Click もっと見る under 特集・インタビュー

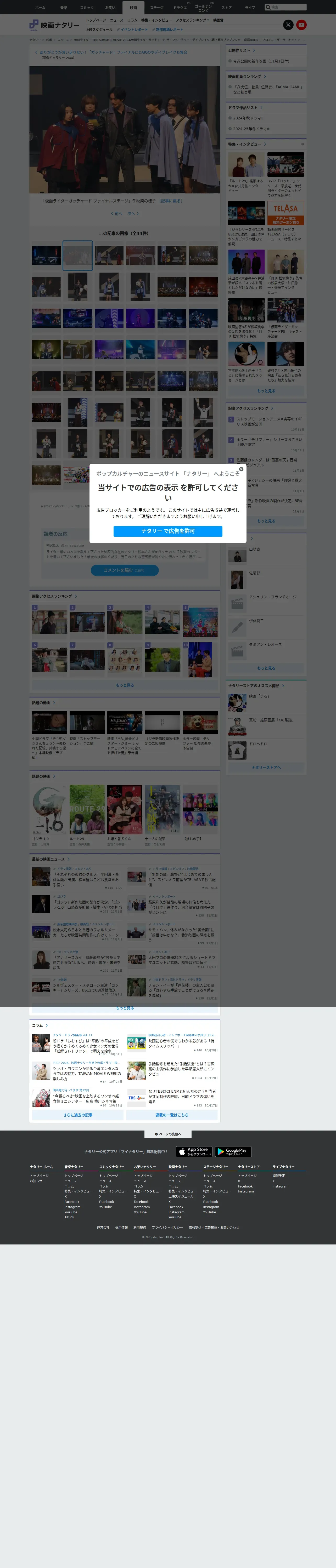tap(266, 391)
